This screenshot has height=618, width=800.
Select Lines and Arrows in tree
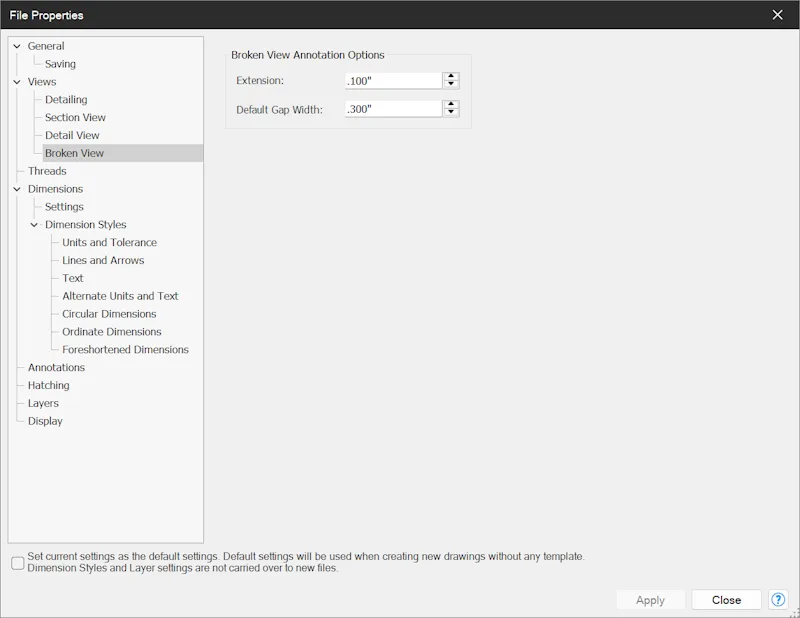(103, 260)
